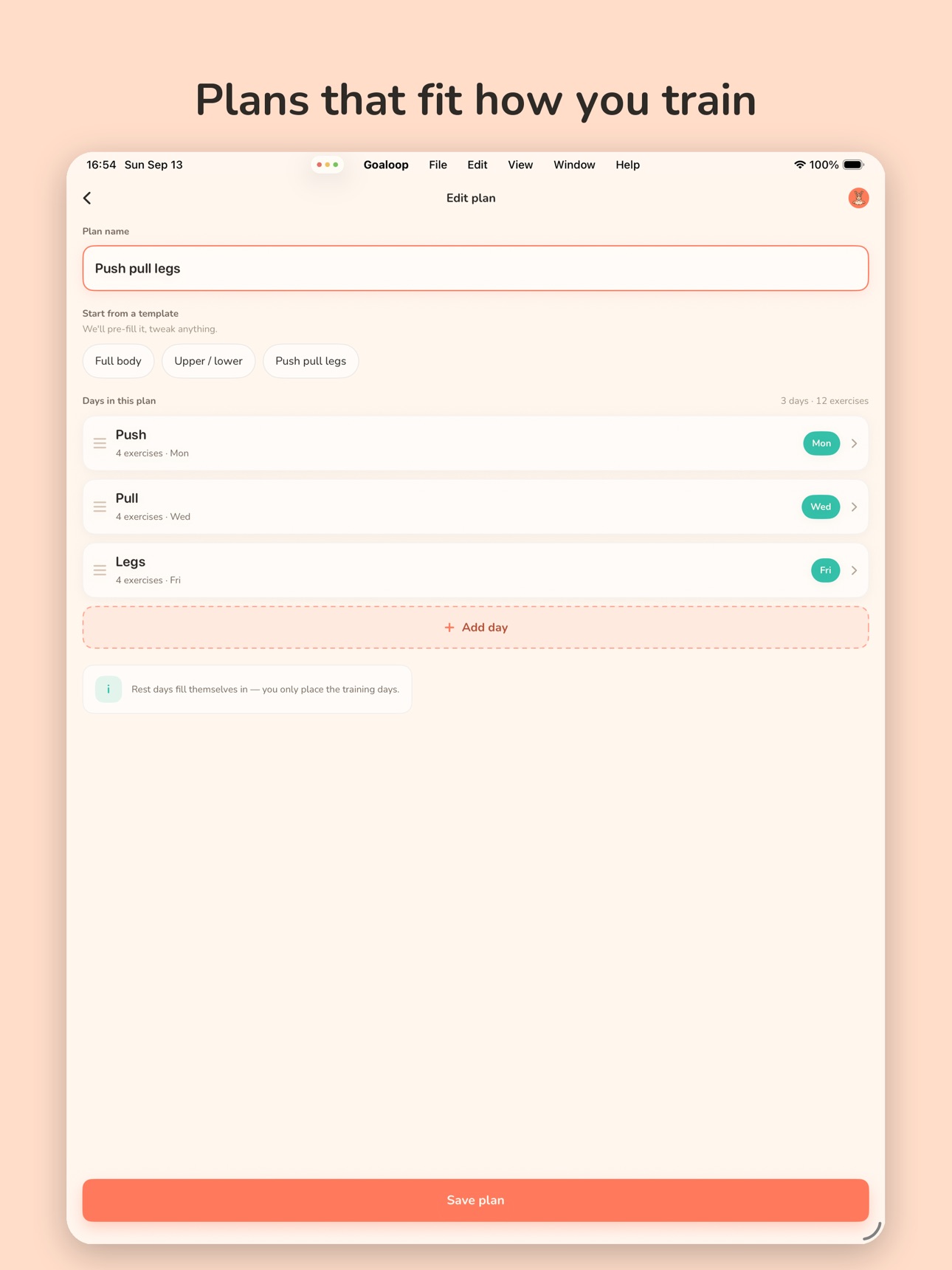Choose the Full body template
Screen dimensions: 952x1270
118,361
